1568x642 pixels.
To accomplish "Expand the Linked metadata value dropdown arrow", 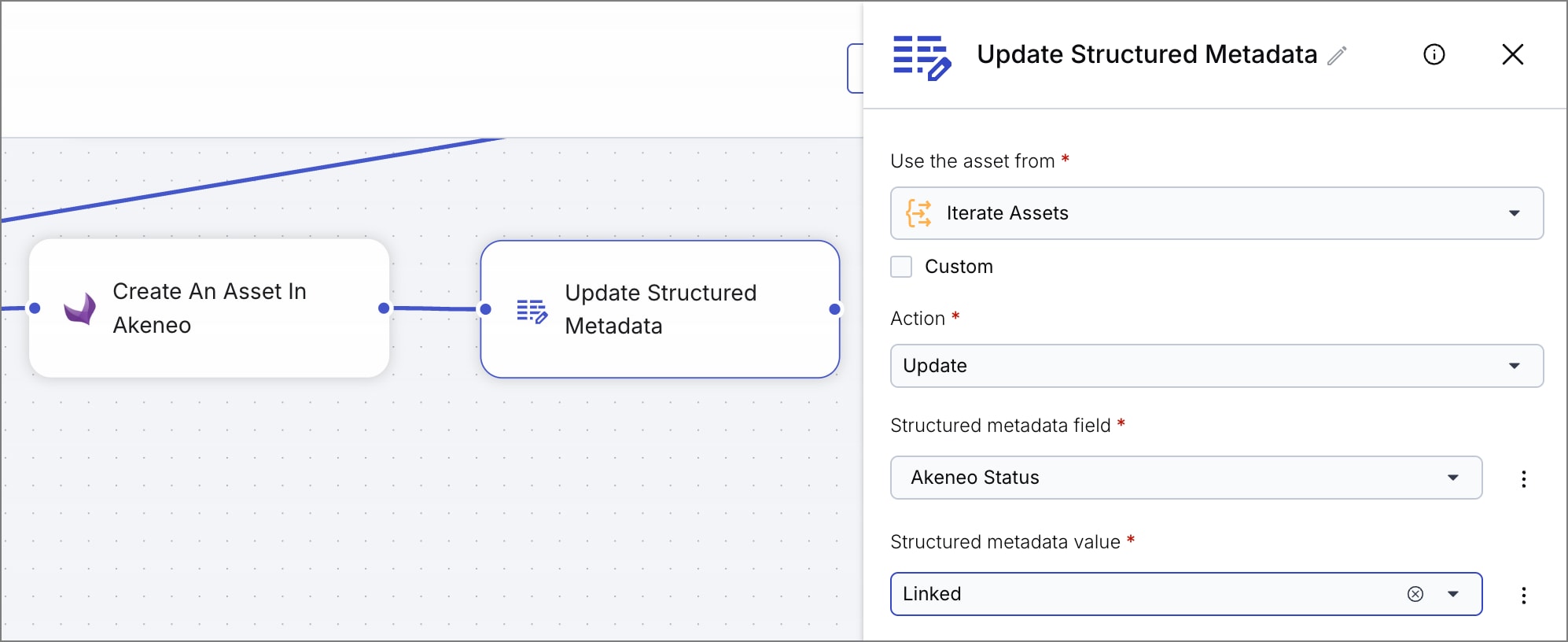I will pyautogui.click(x=1453, y=594).
